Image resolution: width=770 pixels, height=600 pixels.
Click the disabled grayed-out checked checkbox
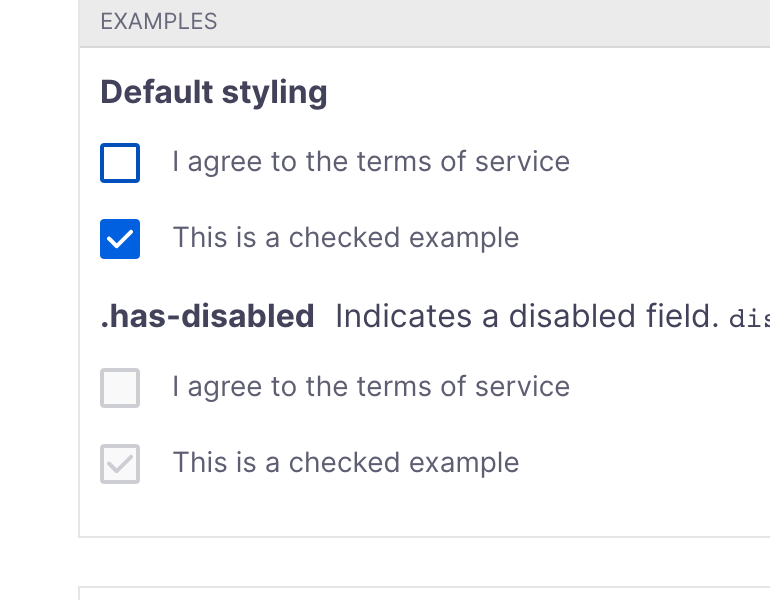point(120,464)
